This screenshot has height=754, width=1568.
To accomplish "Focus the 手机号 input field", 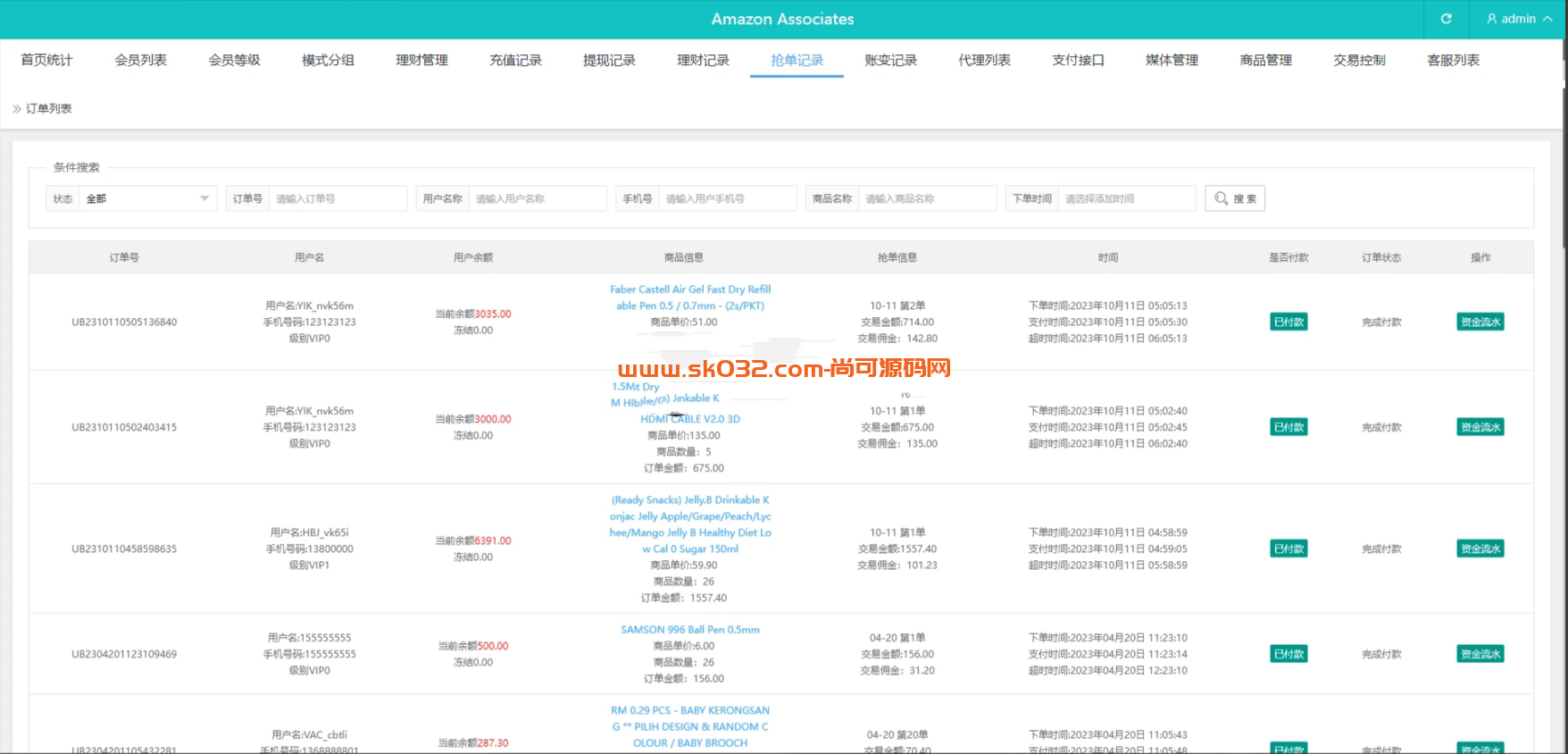I will pos(728,198).
